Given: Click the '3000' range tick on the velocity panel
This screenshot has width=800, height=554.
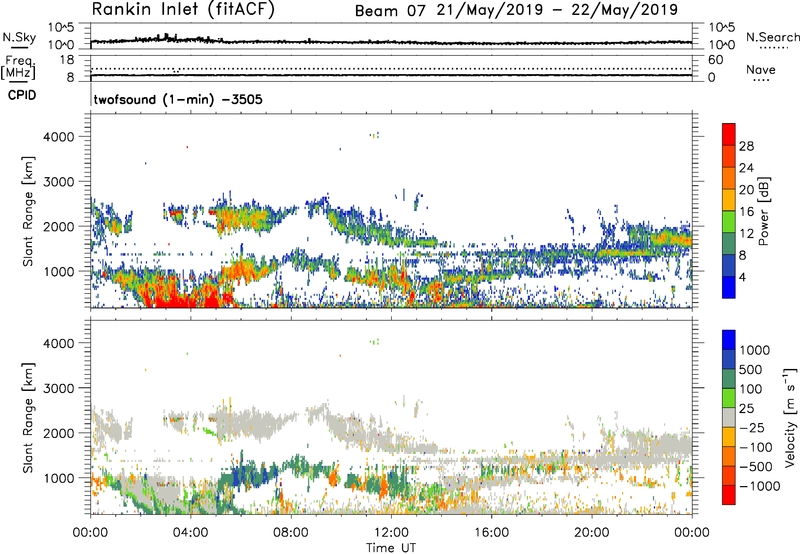Looking at the screenshot, I should pos(58,388).
